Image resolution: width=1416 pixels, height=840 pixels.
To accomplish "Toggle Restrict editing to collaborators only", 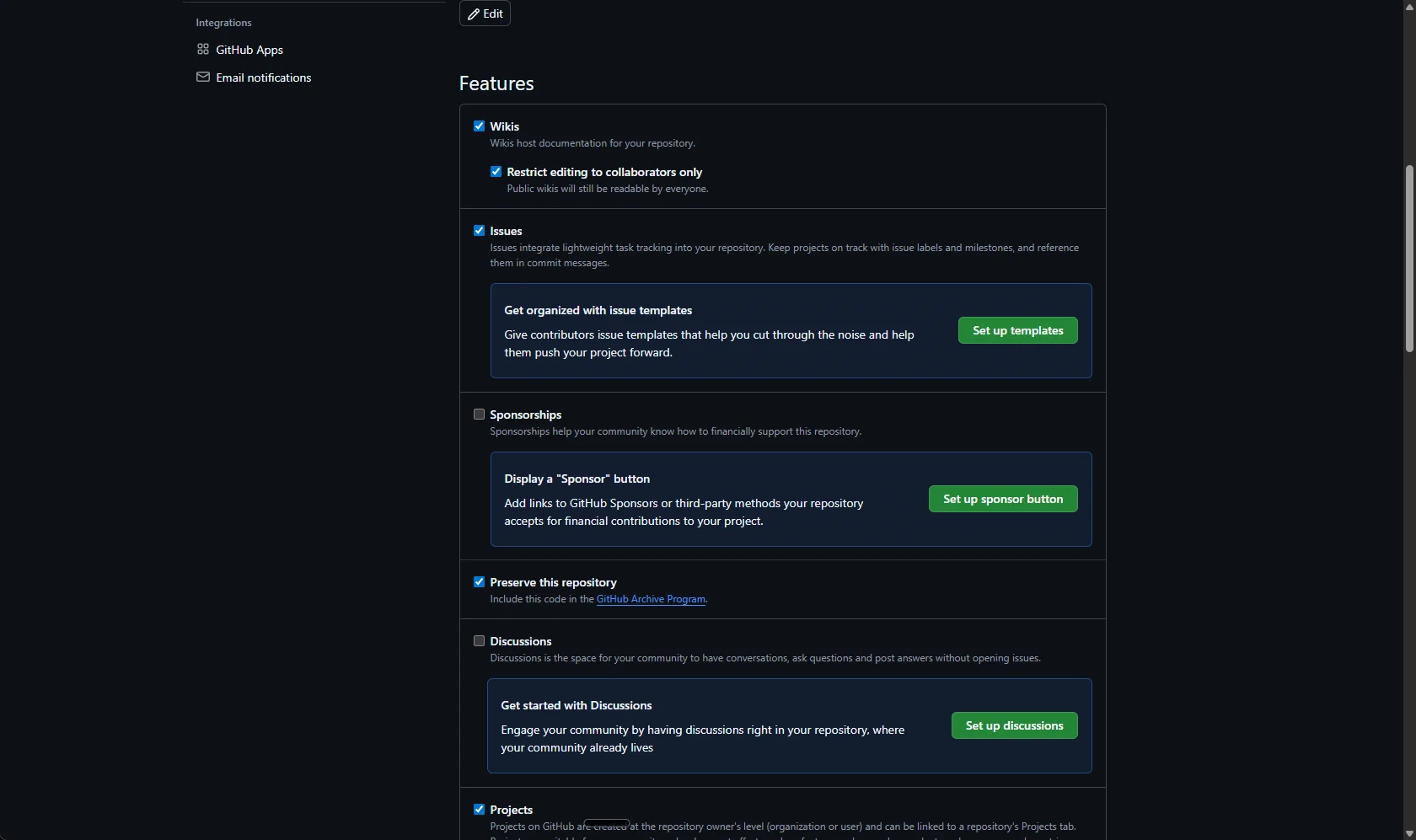I will click(x=496, y=172).
